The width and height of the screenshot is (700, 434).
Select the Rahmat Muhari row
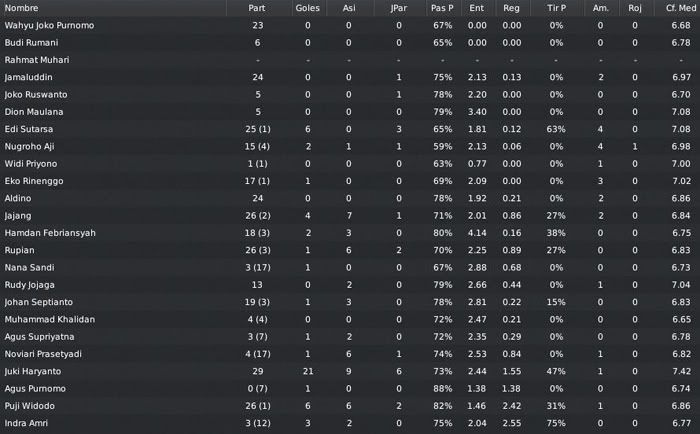click(x=350, y=60)
